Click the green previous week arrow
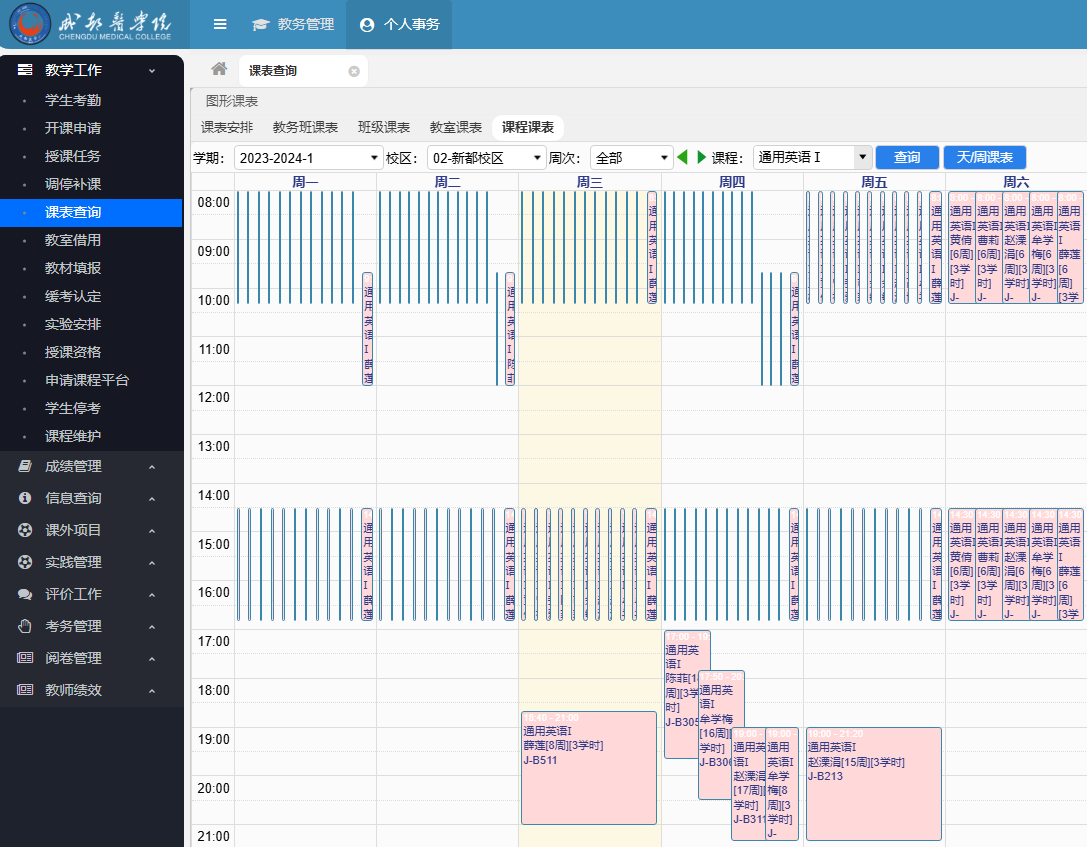Image resolution: width=1087 pixels, height=847 pixels. pyautogui.click(x=683, y=157)
